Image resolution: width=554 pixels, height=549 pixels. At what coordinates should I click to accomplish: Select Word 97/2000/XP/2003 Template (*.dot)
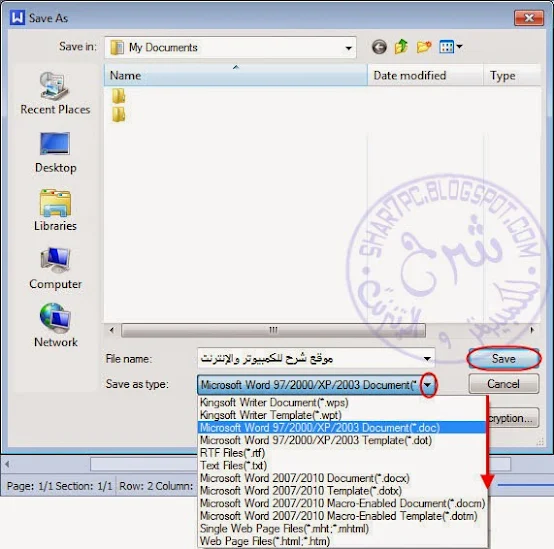(x=342, y=440)
